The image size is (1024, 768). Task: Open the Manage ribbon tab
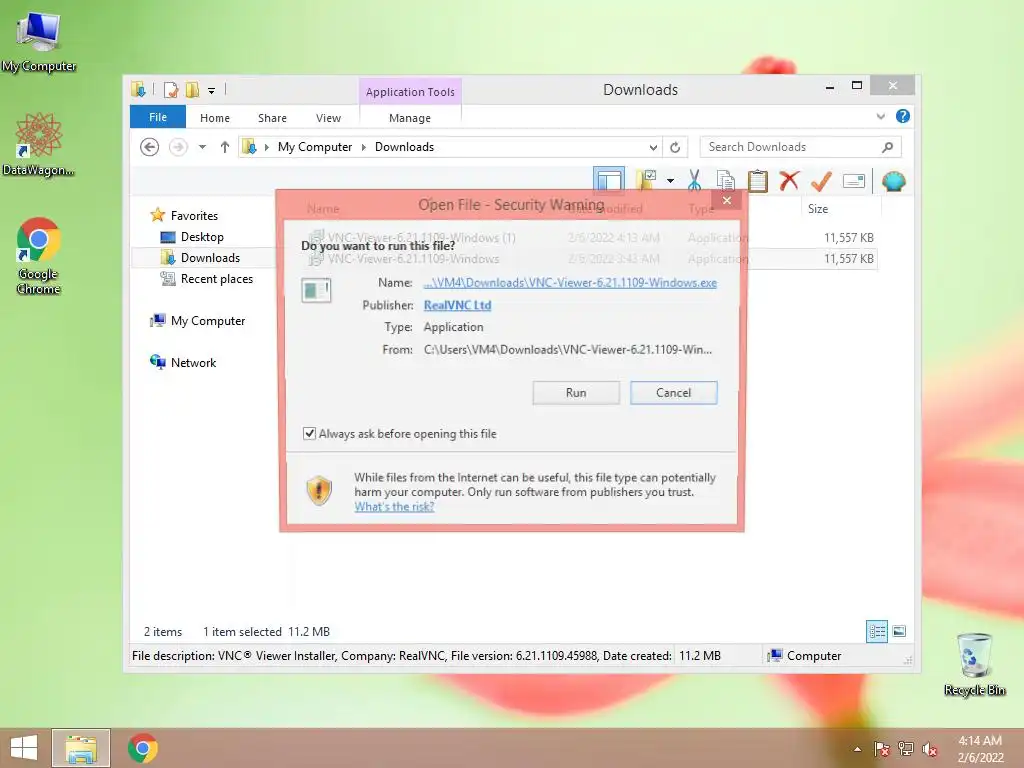[409, 118]
